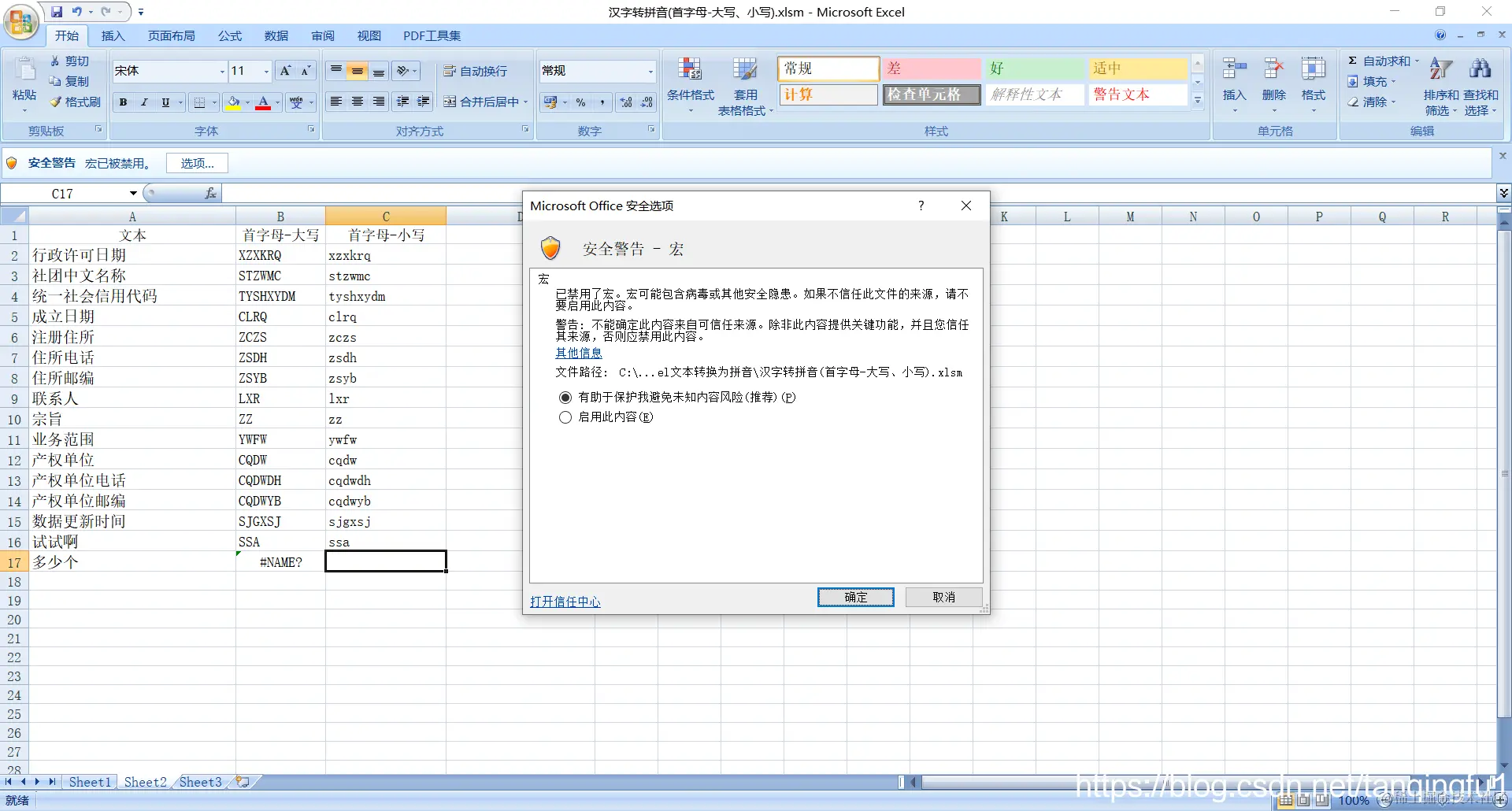Viewport: 1512px width, 811px height.
Task: Save the workbook via quick access toolbar
Action: tap(57, 12)
